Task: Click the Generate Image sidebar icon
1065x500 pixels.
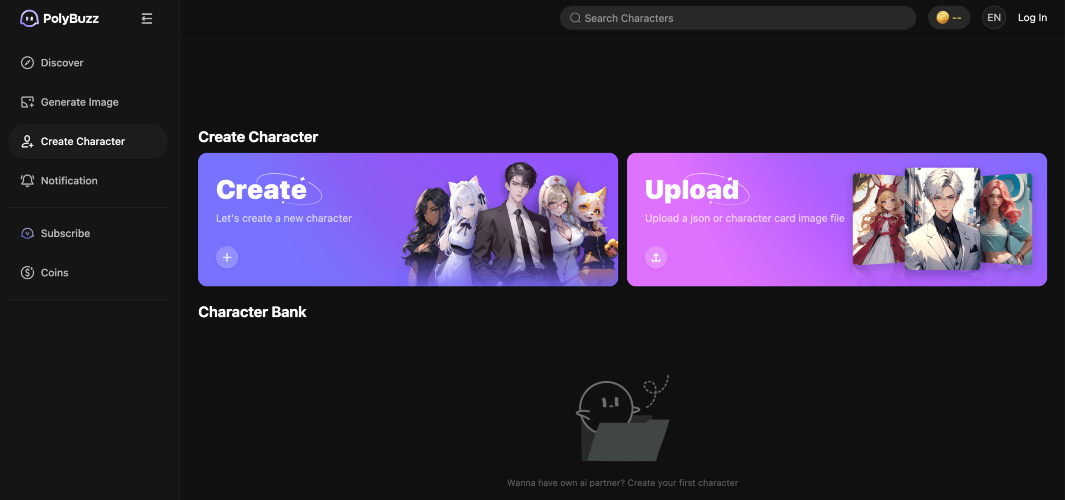Action: (27, 102)
